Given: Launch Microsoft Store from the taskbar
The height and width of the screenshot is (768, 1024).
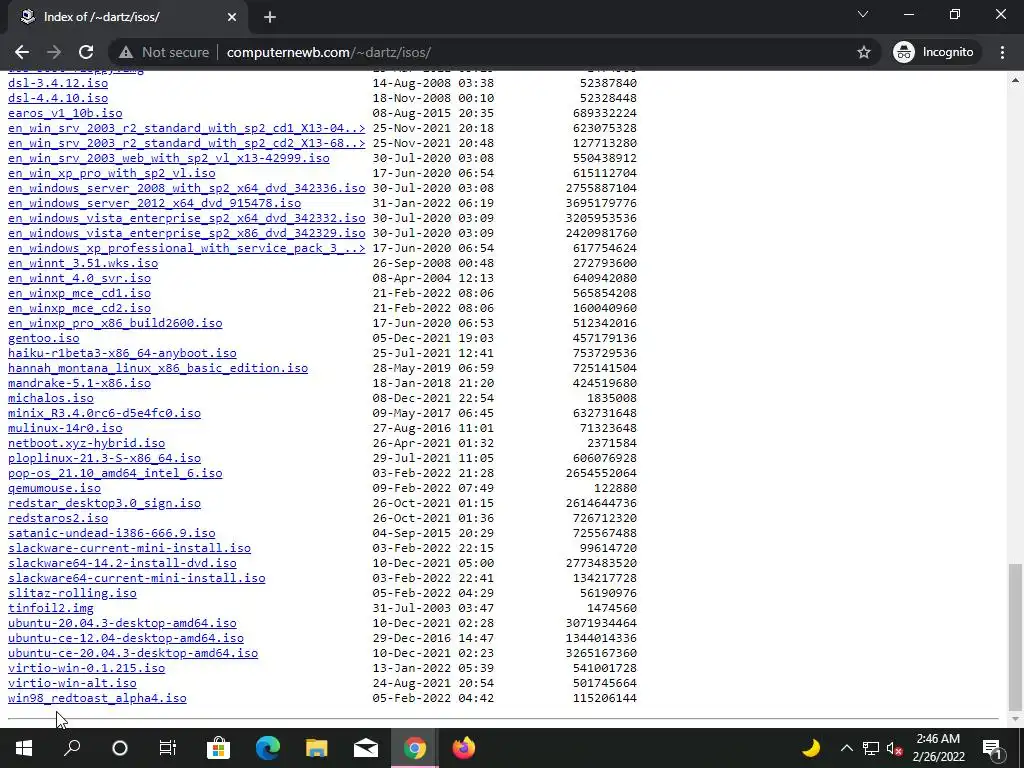Looking at the screenshot, I should pos(218,748).
